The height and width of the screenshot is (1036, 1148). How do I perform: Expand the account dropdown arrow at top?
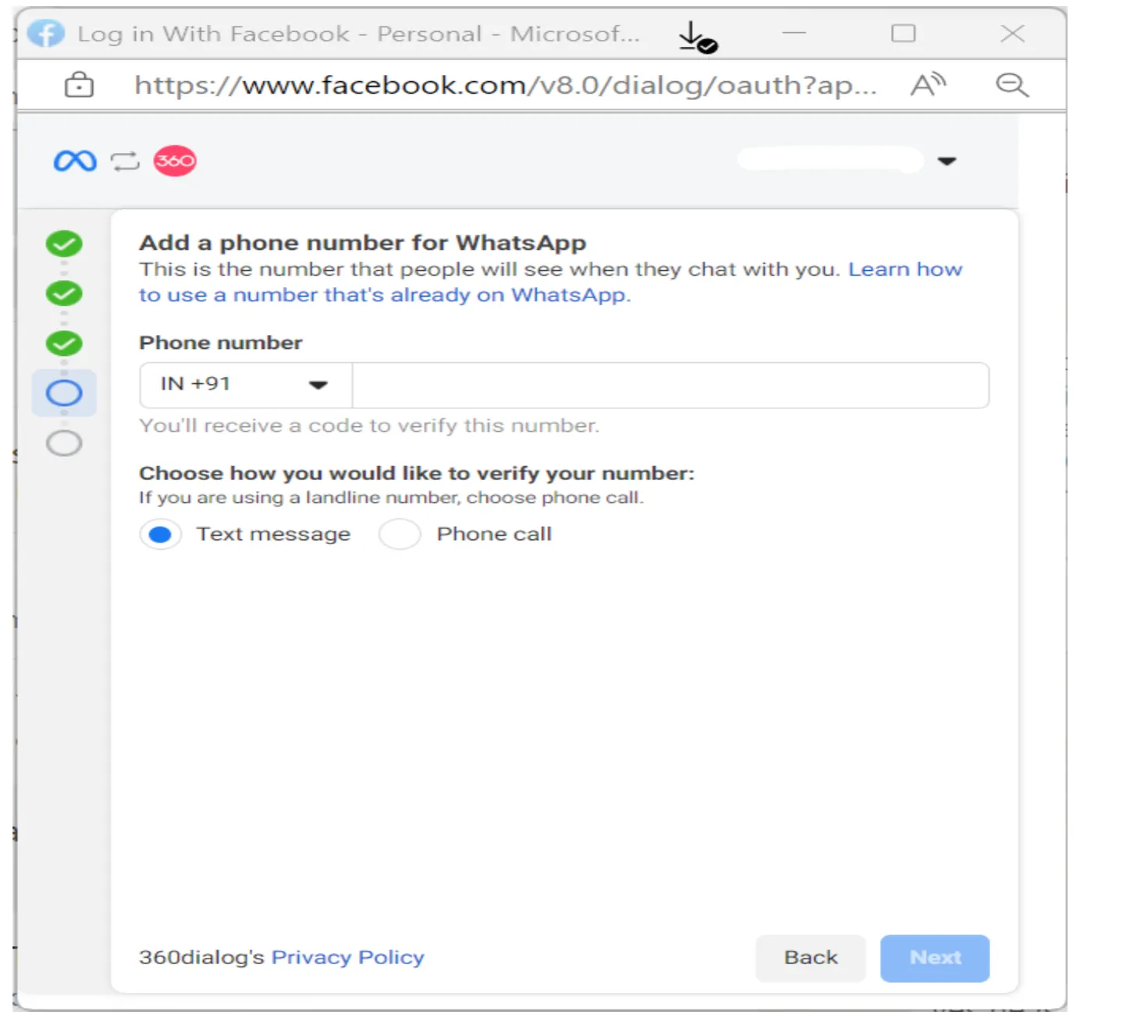947,161
